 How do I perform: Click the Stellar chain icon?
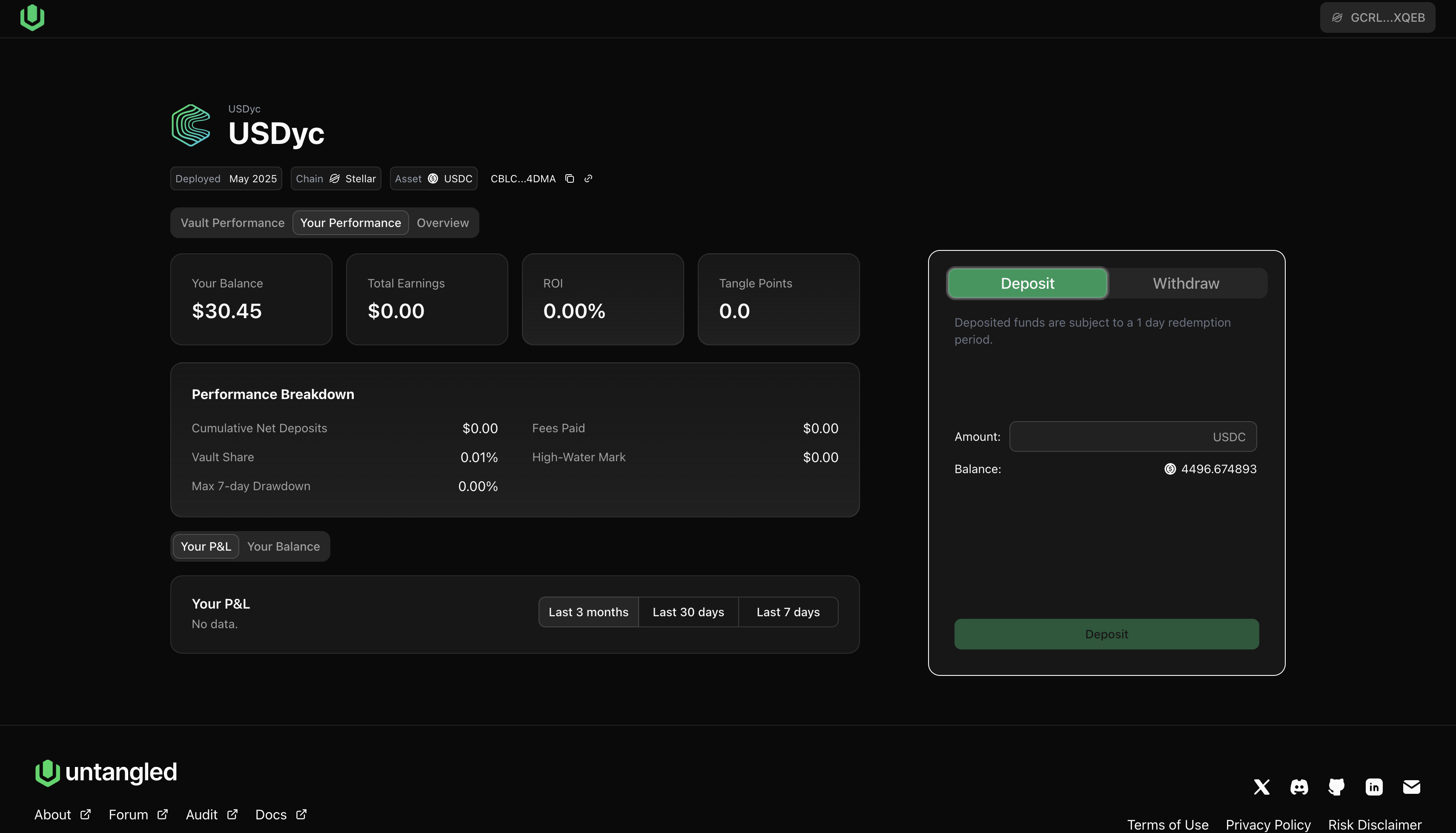(335, 178)
